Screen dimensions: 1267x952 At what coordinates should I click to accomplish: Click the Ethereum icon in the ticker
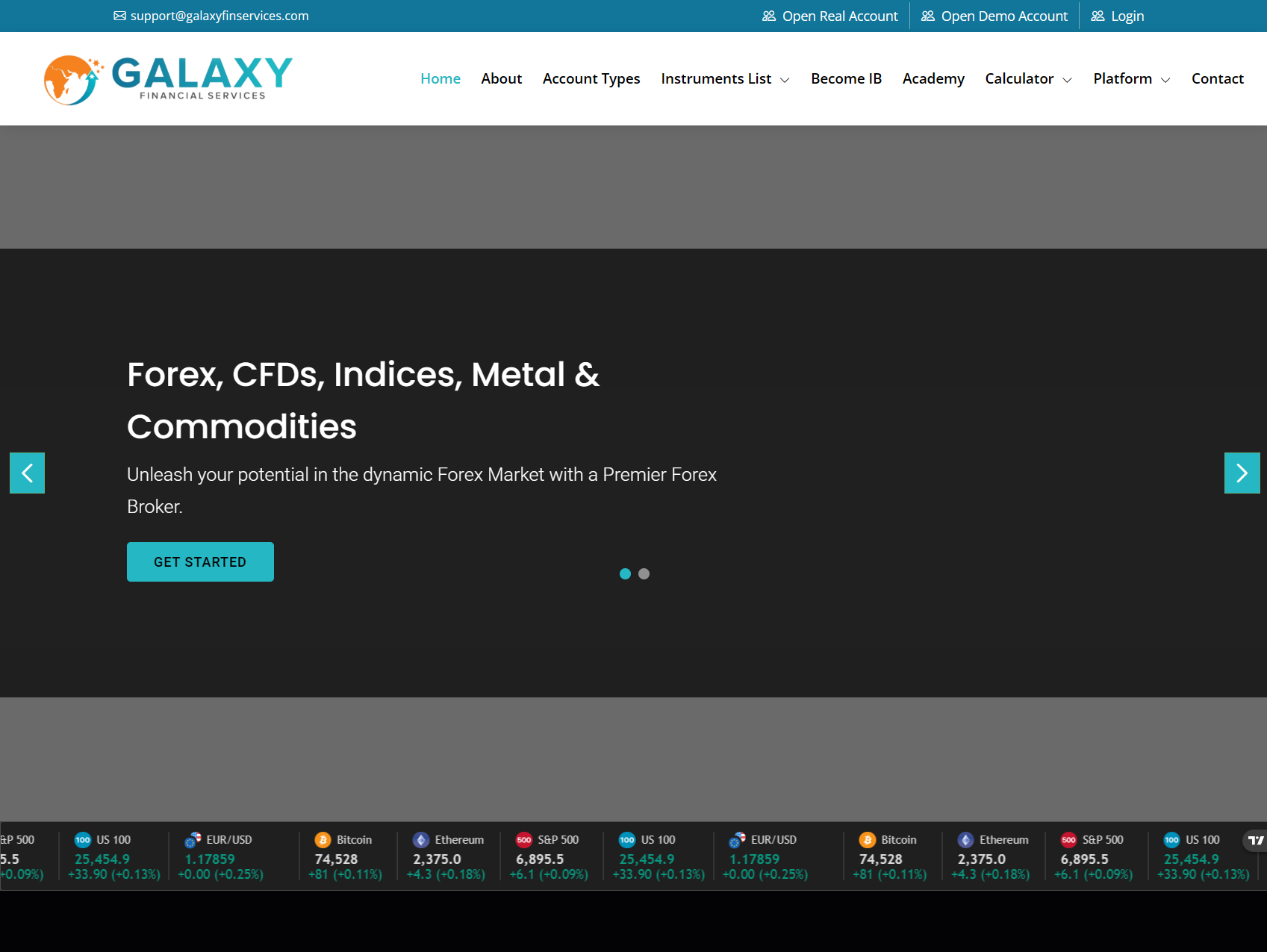click(x=421, y=839)
